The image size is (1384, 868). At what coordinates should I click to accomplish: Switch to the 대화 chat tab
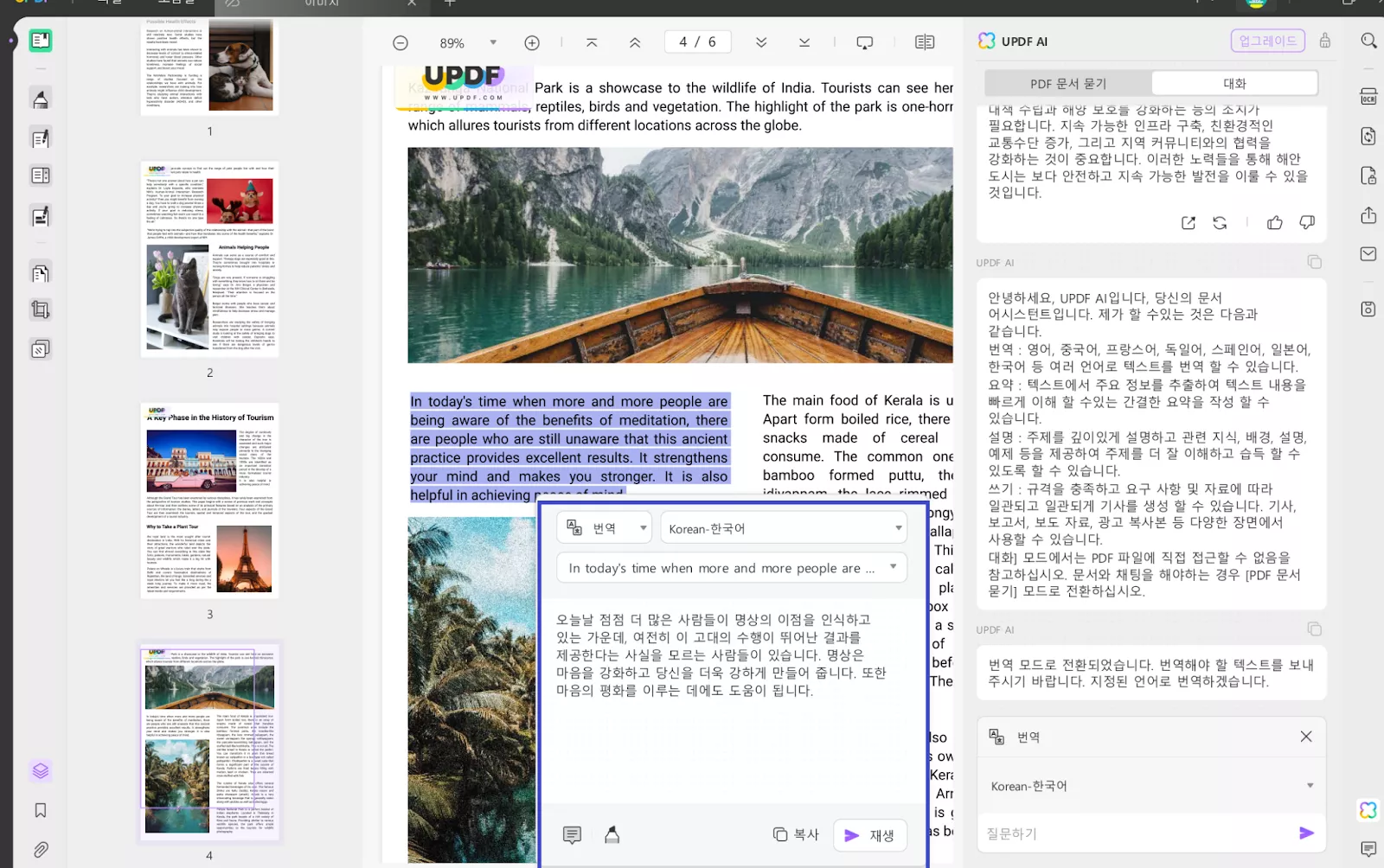tap(1234, 84)
